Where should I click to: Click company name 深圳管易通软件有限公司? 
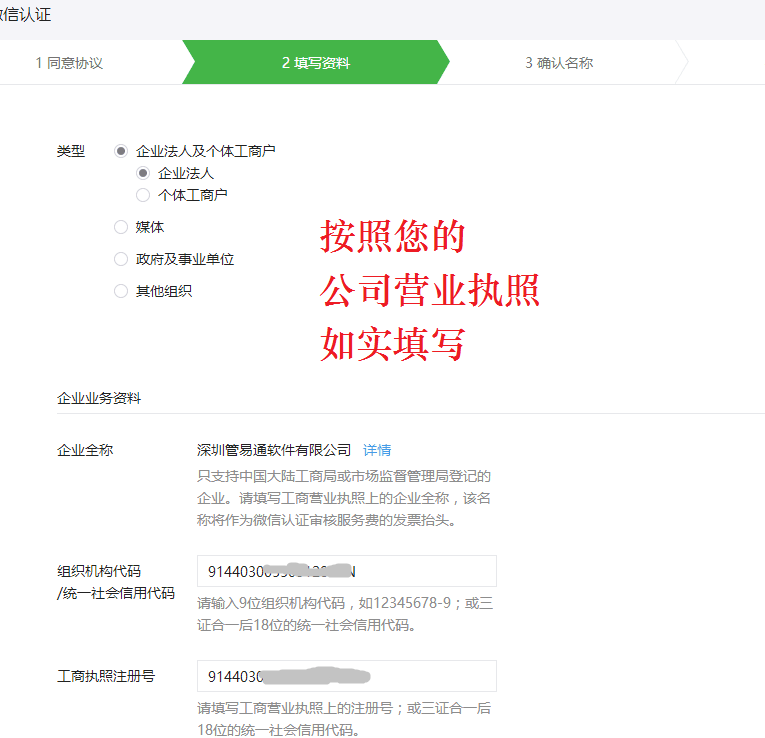(274, 450)
